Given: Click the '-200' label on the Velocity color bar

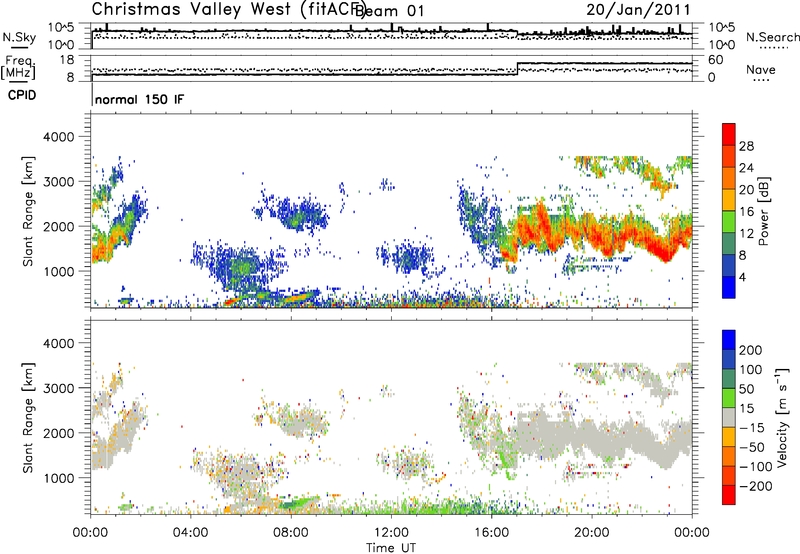Looking at the screenshot, I should 756,486.
